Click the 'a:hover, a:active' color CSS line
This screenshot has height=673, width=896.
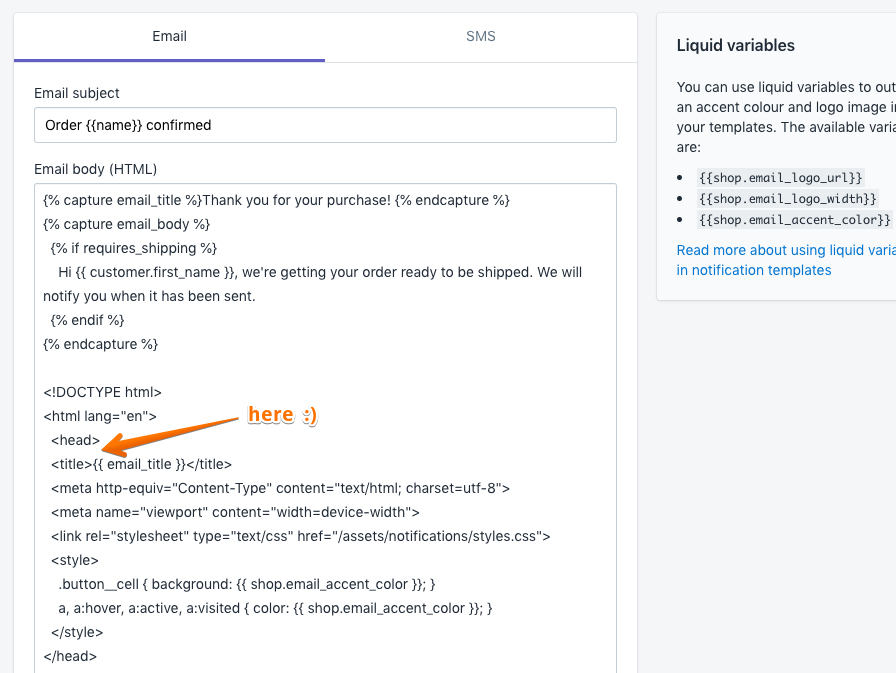pos(275,608)
